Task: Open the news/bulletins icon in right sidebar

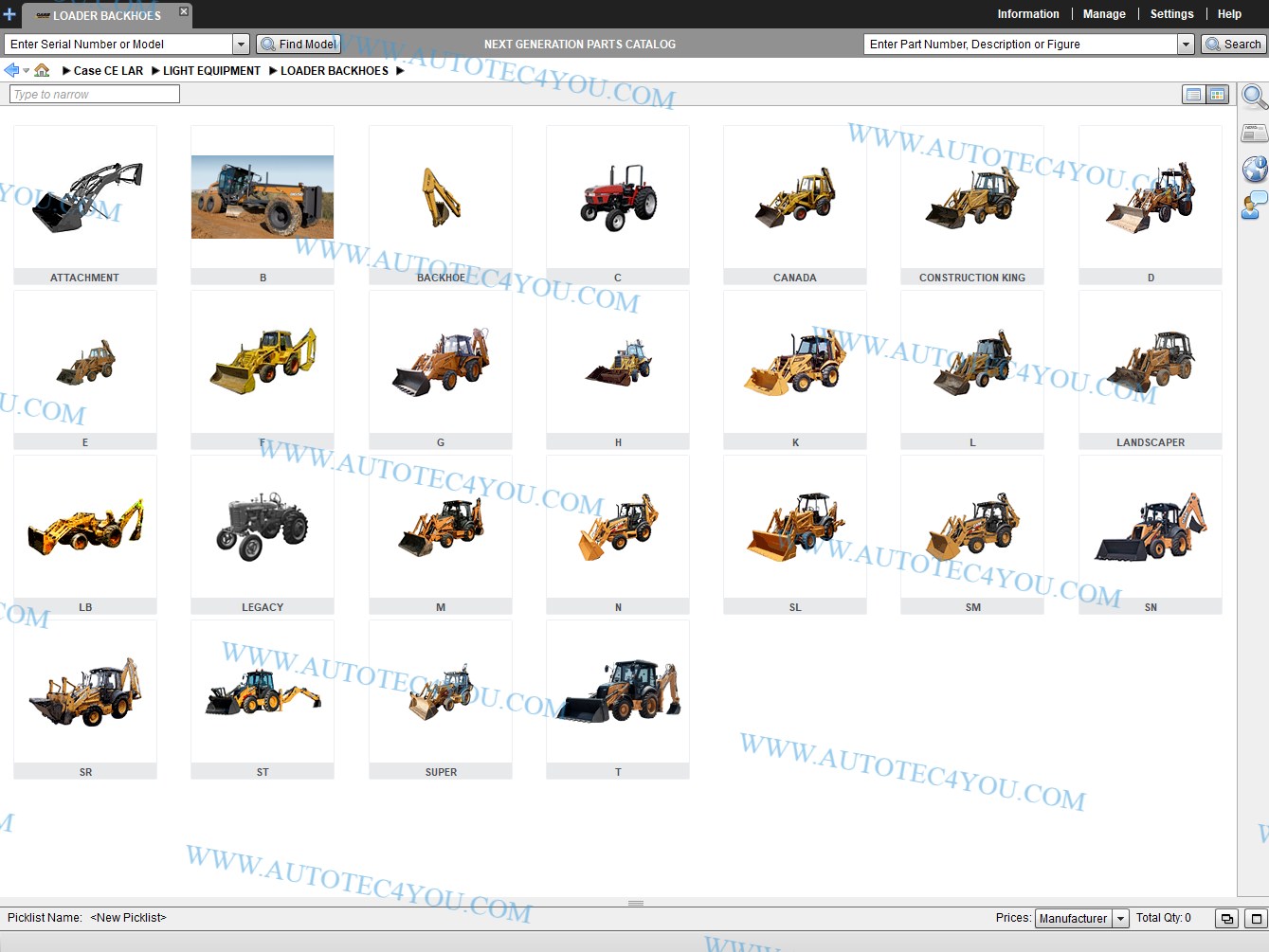Action: click(1253, 133)
